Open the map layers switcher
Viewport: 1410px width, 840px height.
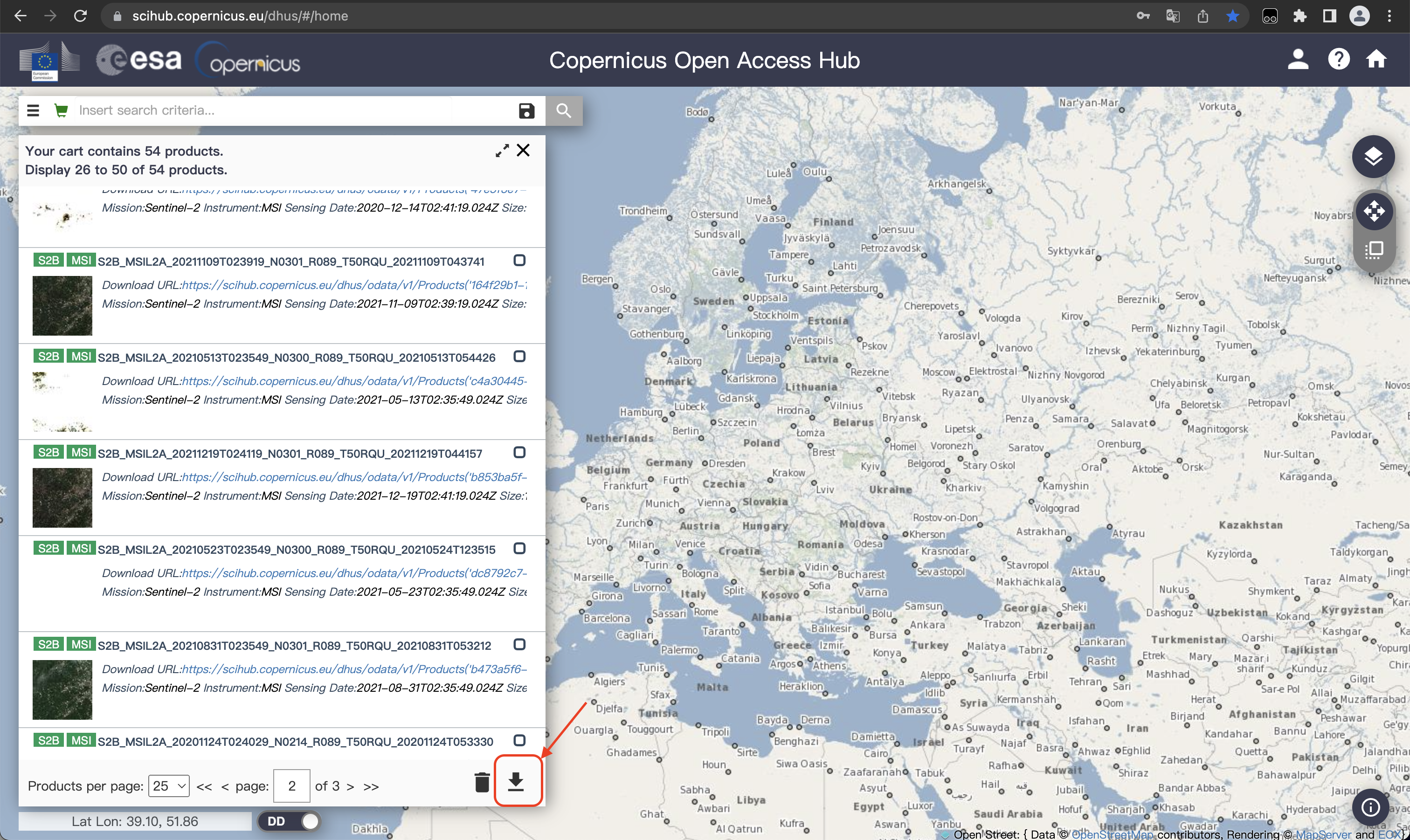tap(1373, 157)
